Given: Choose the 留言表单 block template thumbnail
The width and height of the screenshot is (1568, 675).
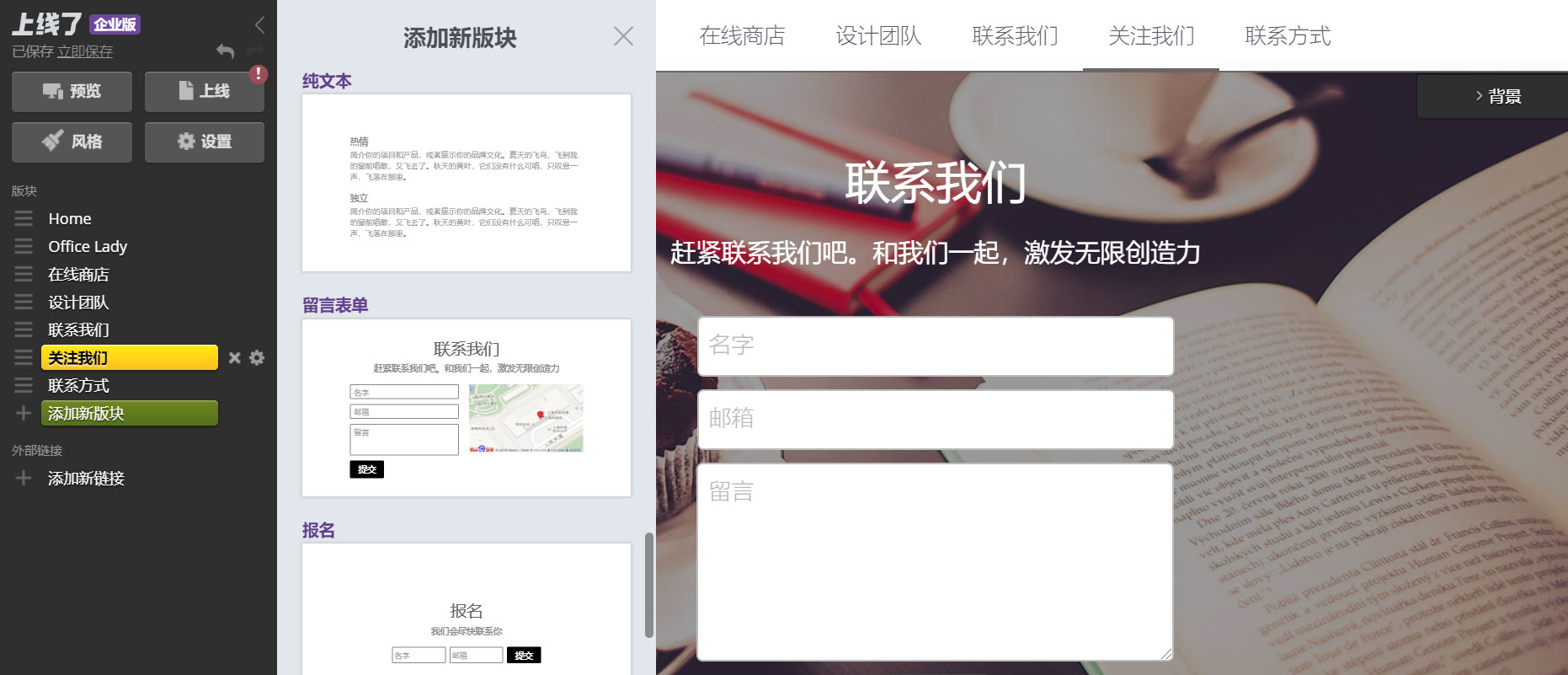Looking at the screenshot, I should point(467,408).
